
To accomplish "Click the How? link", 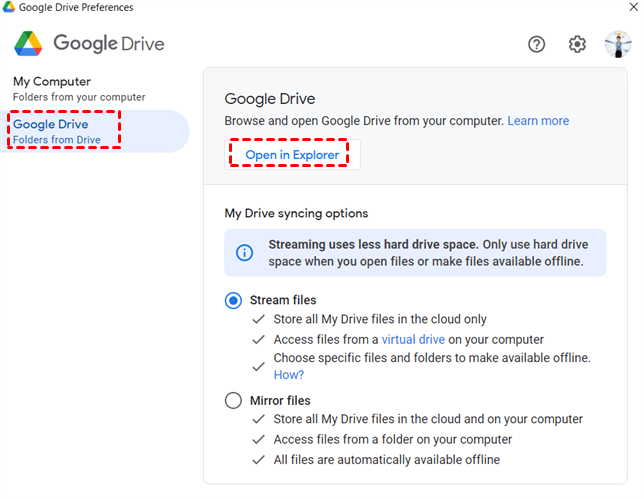I will point(288,375).
